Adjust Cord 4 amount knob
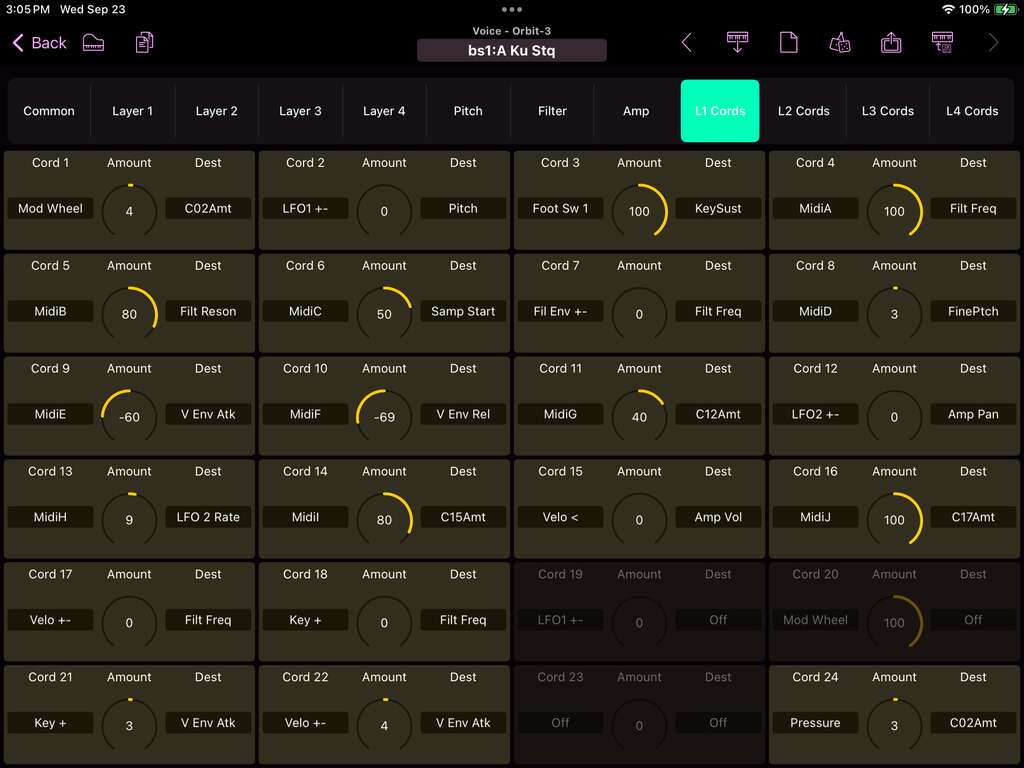This screenshot has width=1024, height=768. coord(894,211)
